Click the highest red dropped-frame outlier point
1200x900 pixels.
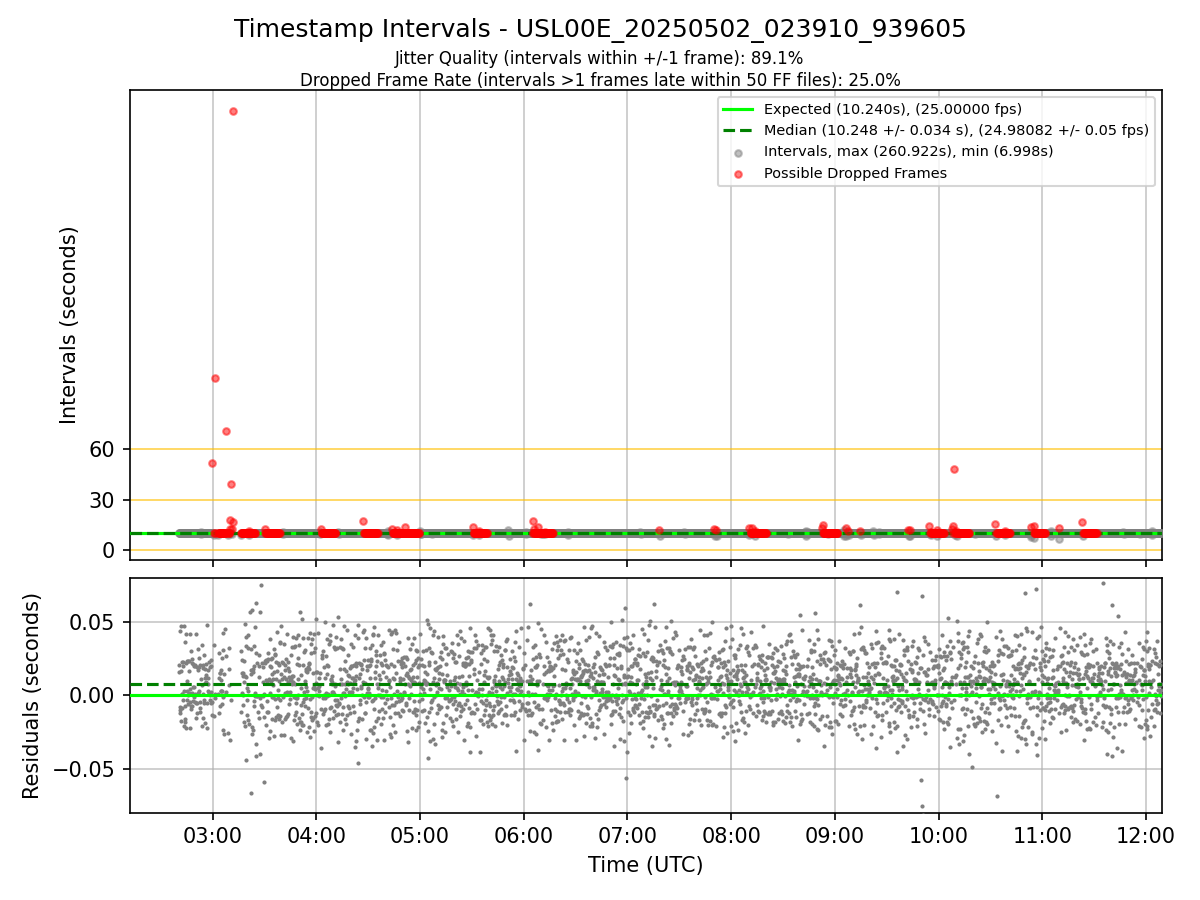coord(233,111)
